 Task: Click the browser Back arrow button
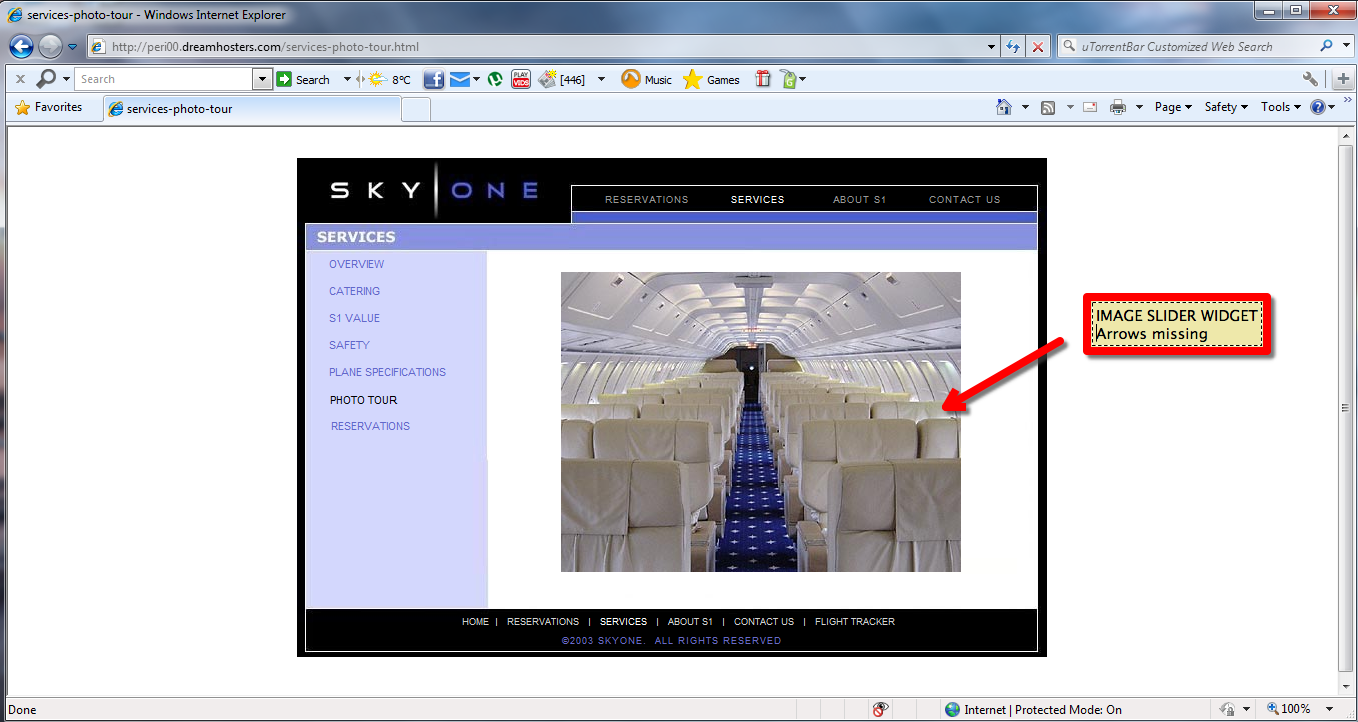[22, 46]
